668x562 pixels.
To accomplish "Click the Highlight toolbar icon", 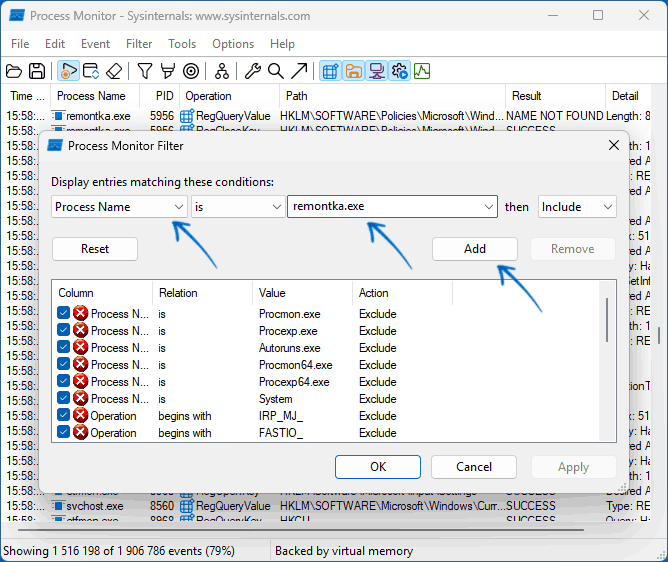I will 168,71.
